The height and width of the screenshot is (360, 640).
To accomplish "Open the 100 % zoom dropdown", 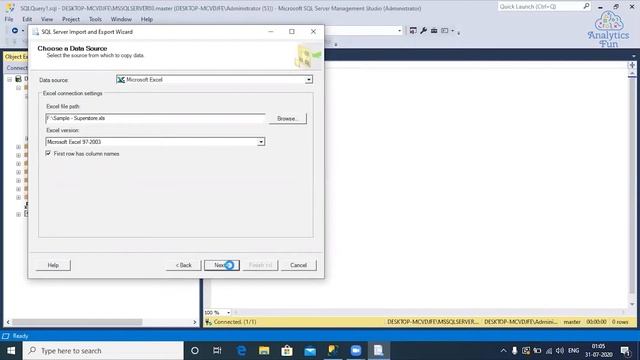I will tap(228, 313).
